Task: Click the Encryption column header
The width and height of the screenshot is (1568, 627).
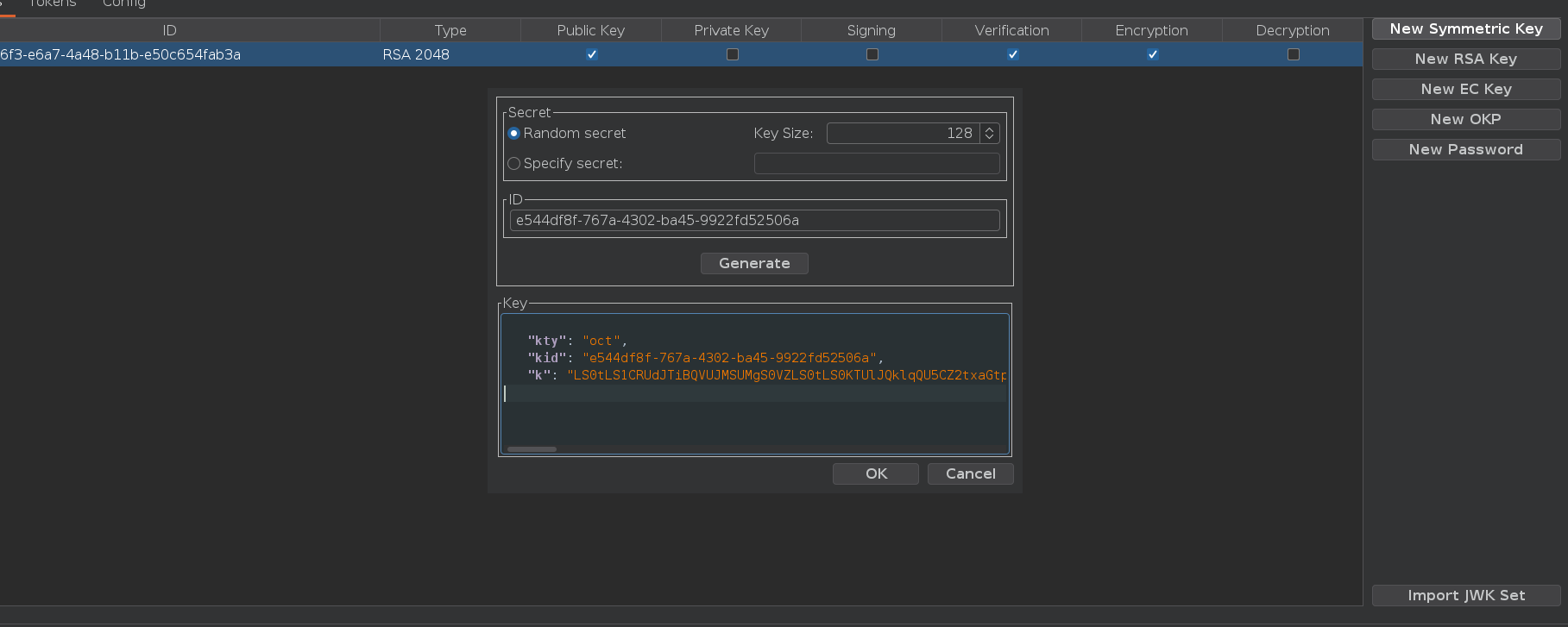Action: click(1152, 31)
